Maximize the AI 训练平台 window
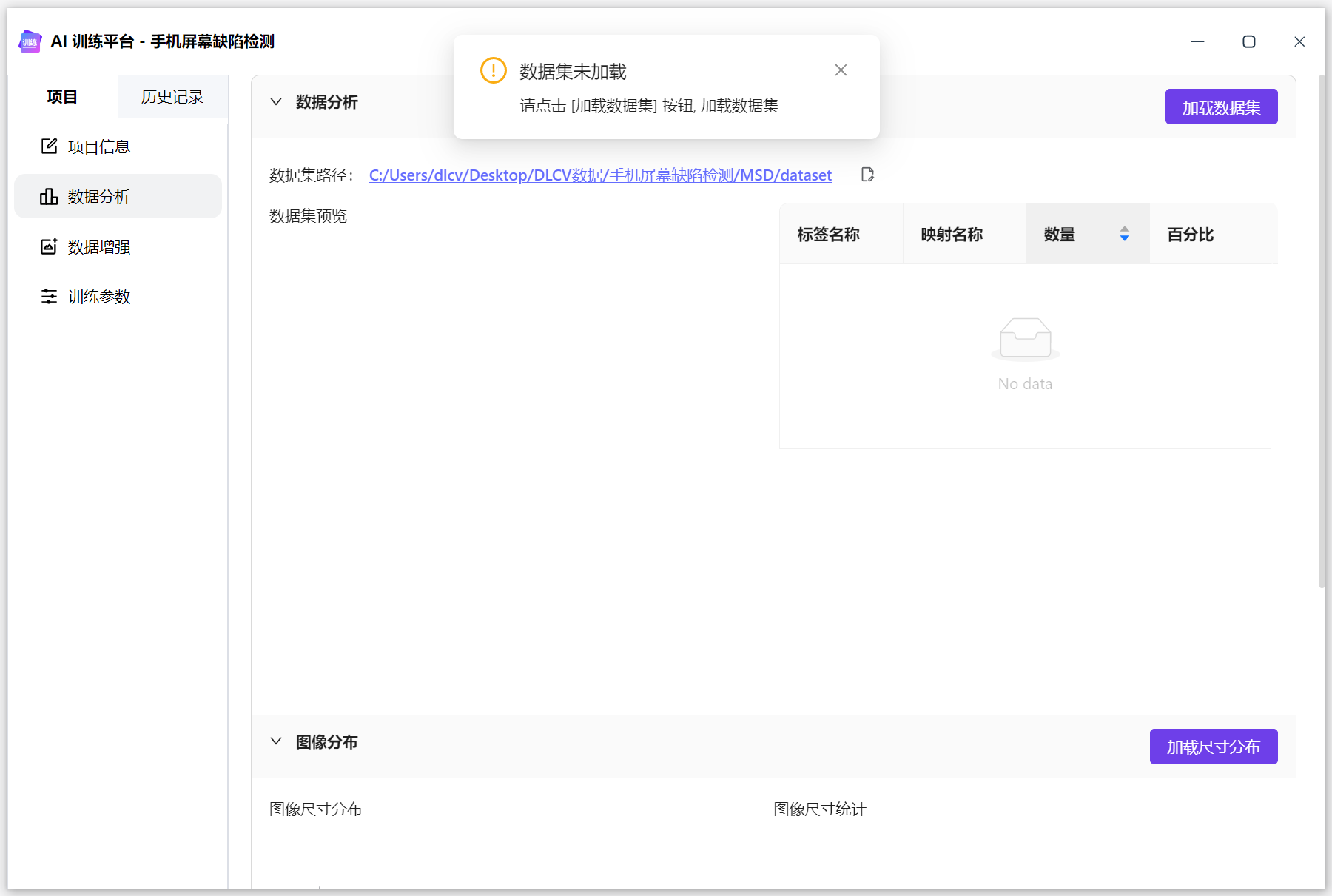Viewport: 1332px width, 896px height. click(x=1249, y=41)
